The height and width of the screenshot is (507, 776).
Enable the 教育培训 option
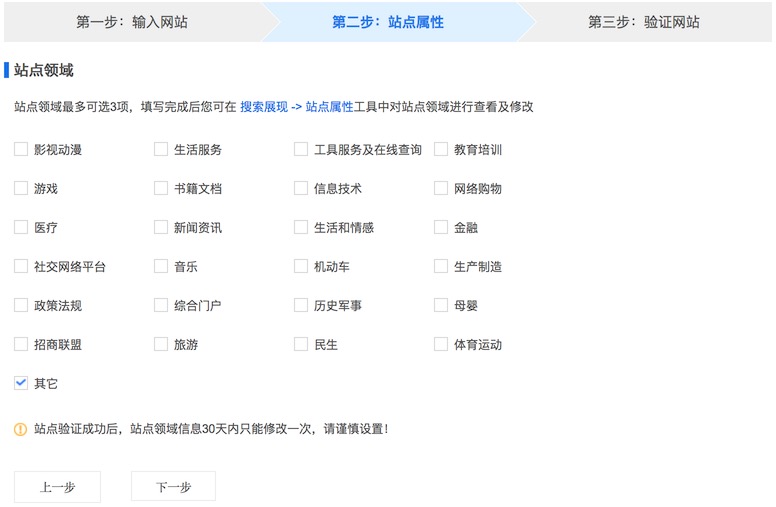[441, 150]
